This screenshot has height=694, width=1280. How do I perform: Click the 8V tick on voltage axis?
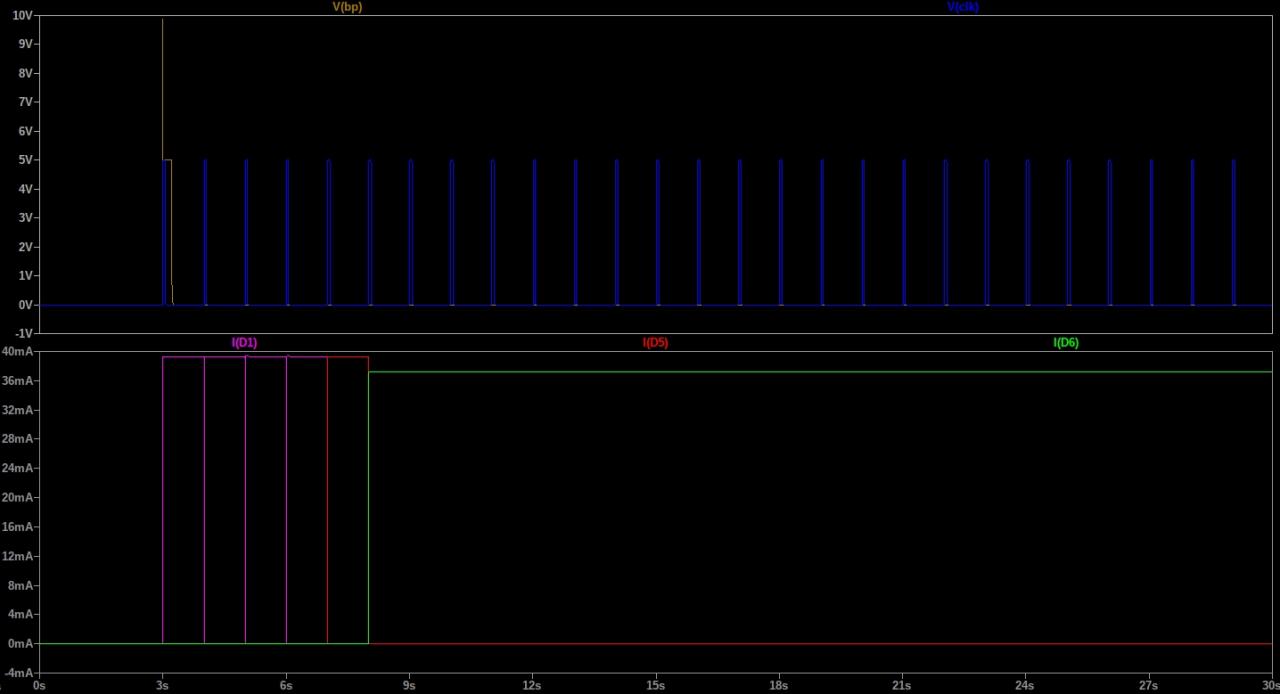pos(27,74)
